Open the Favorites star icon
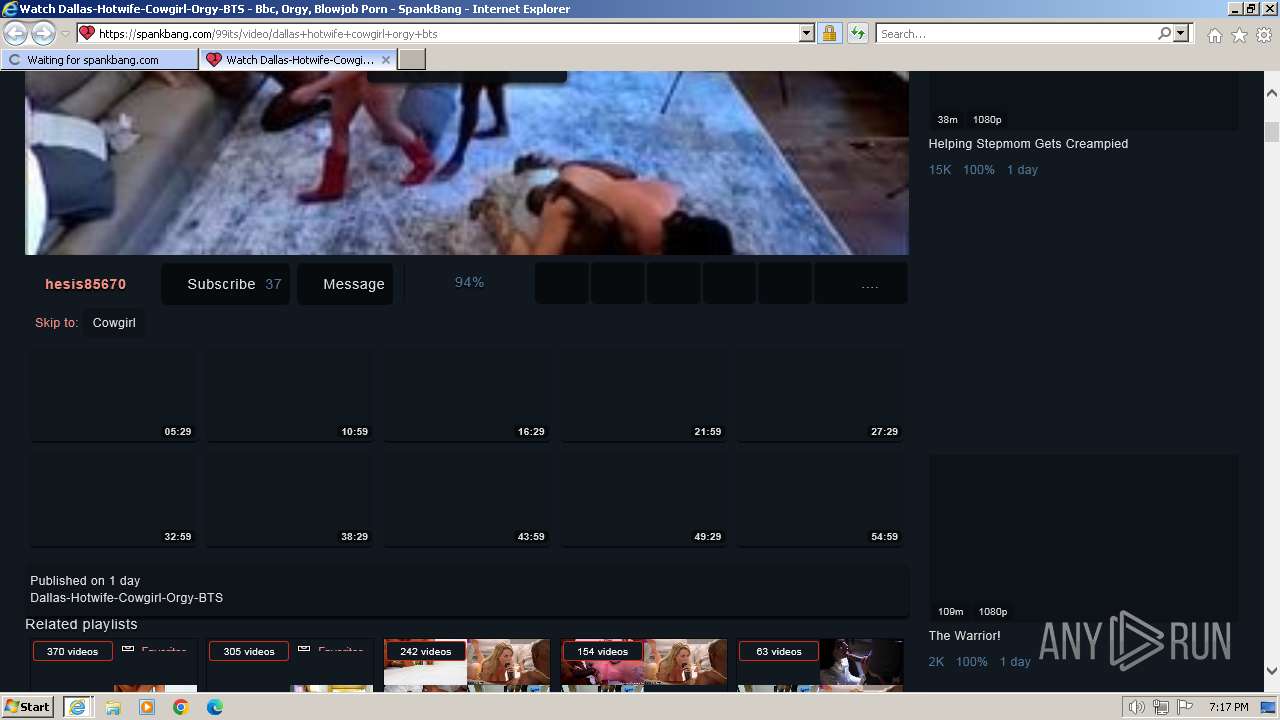Image resolution: width=1280 pixels, height=720 pixels. tap(1239, 35)
